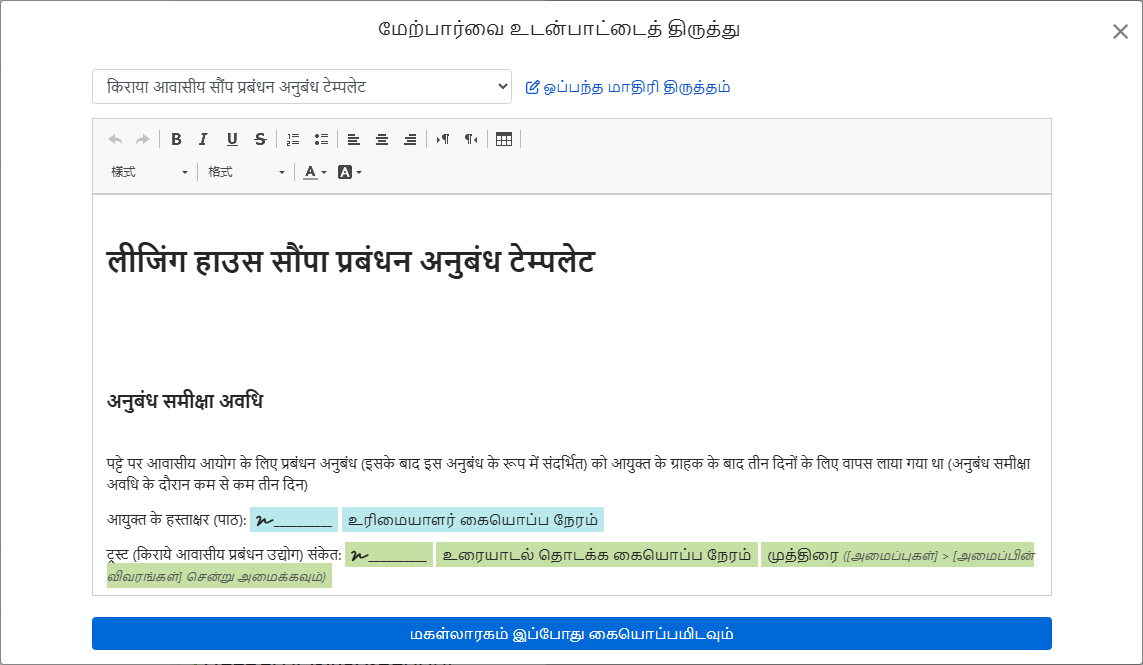Click the Undo arrow icon

[x=115, y=139]
